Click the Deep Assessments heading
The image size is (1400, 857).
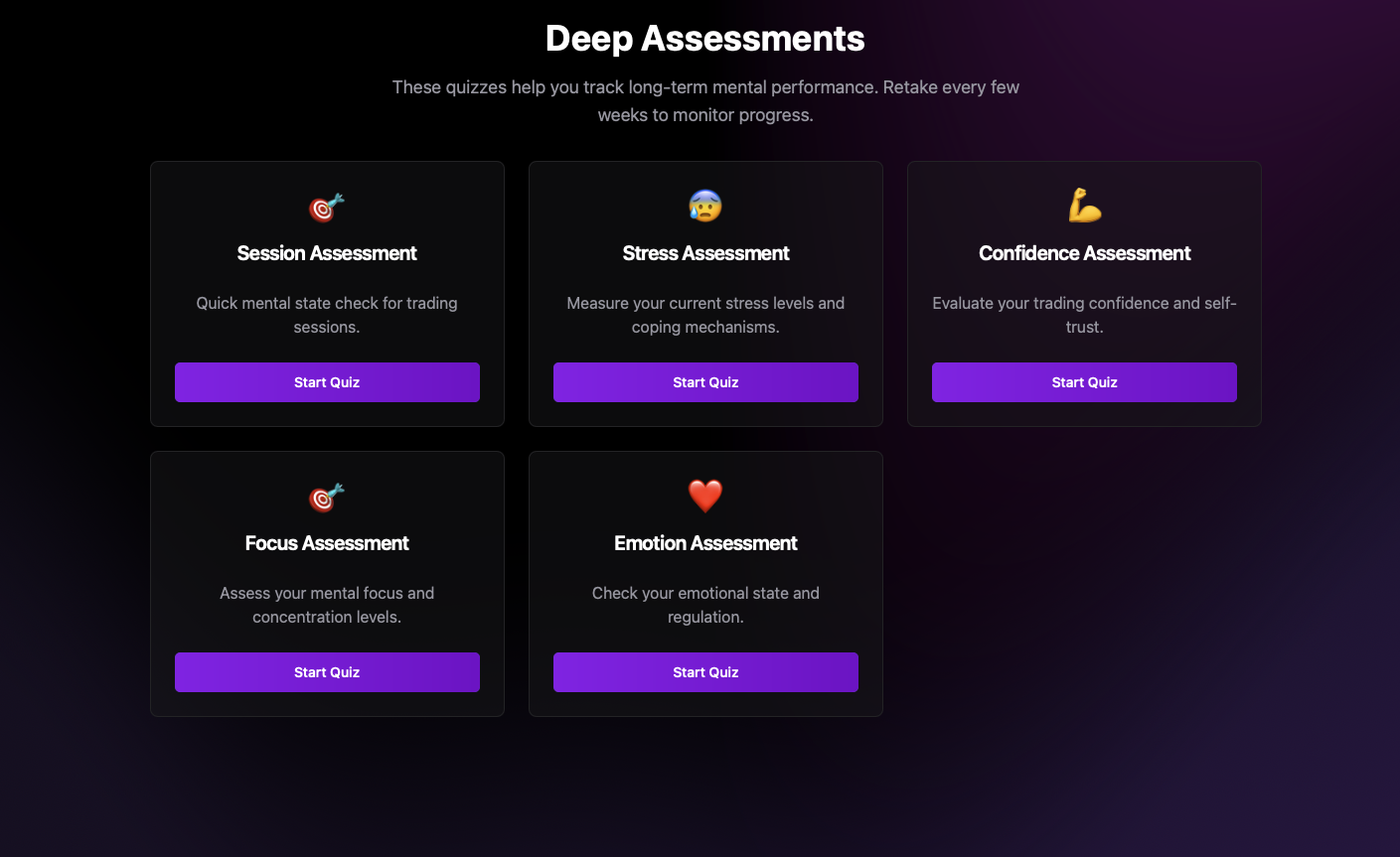click(x=705, y=39)
